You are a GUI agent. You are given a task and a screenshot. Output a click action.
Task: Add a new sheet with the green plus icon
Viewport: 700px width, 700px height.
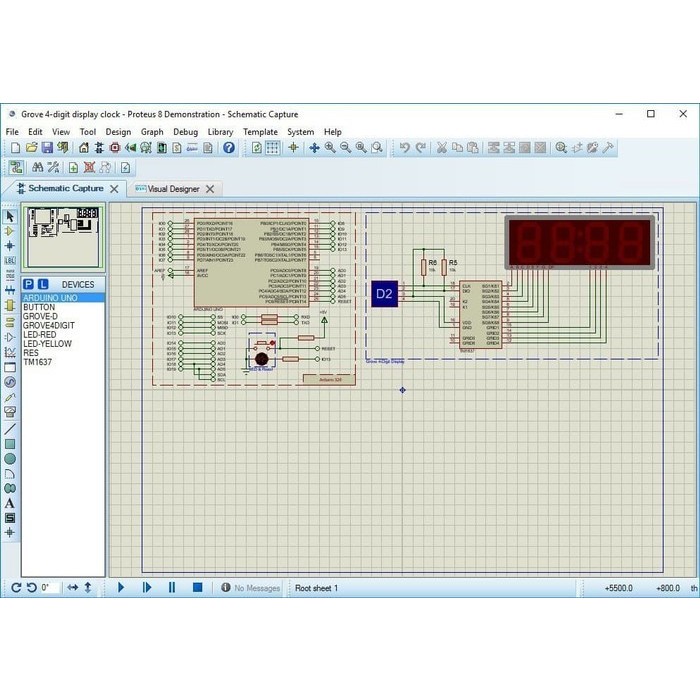pyautogui.click(x=73, y=168)
